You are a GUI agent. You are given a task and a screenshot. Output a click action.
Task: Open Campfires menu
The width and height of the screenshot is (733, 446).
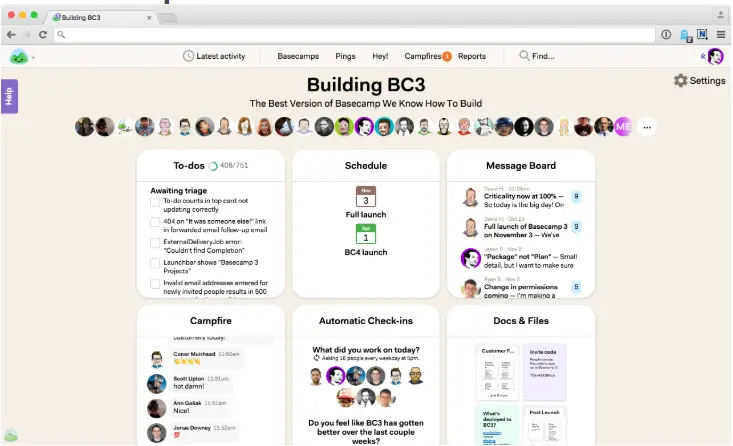(x=423, y=56)
